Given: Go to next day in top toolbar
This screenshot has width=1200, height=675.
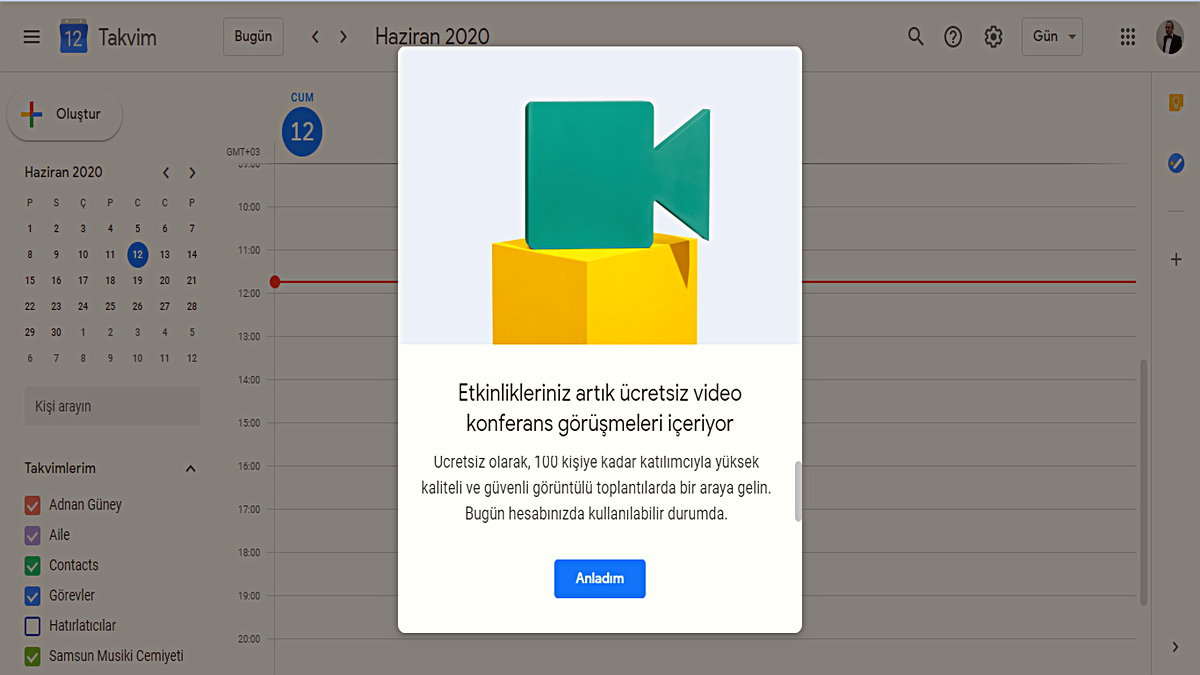Looking at the screenshot, I should (x=344, y=37).
